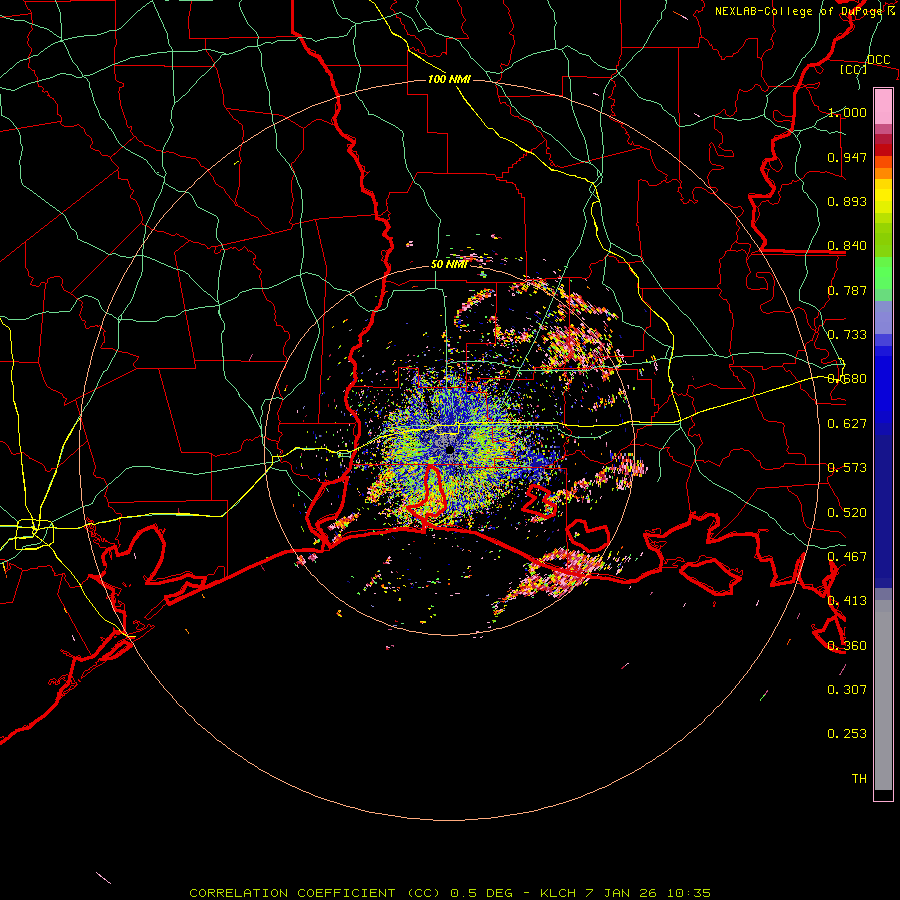Select the 0.893 scale value

point(847,201)
